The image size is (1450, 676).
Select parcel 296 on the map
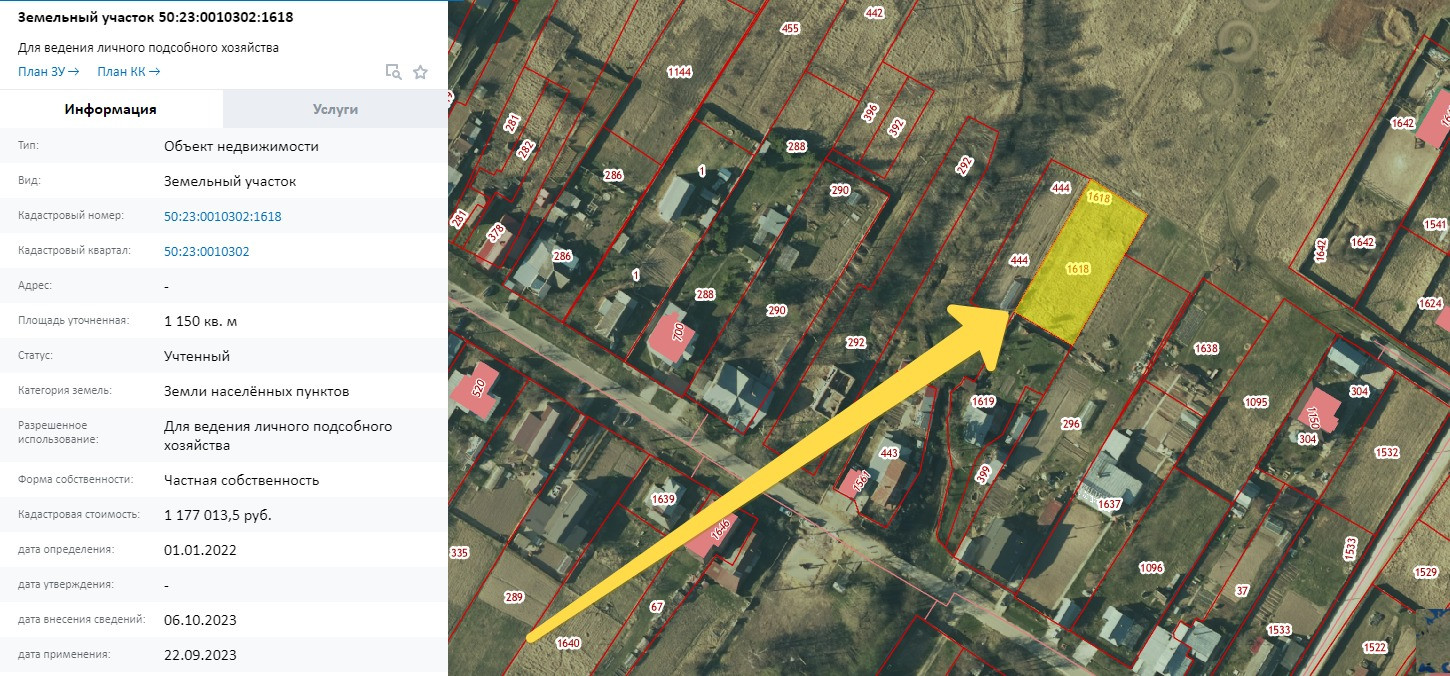[x=1071, y=424]
